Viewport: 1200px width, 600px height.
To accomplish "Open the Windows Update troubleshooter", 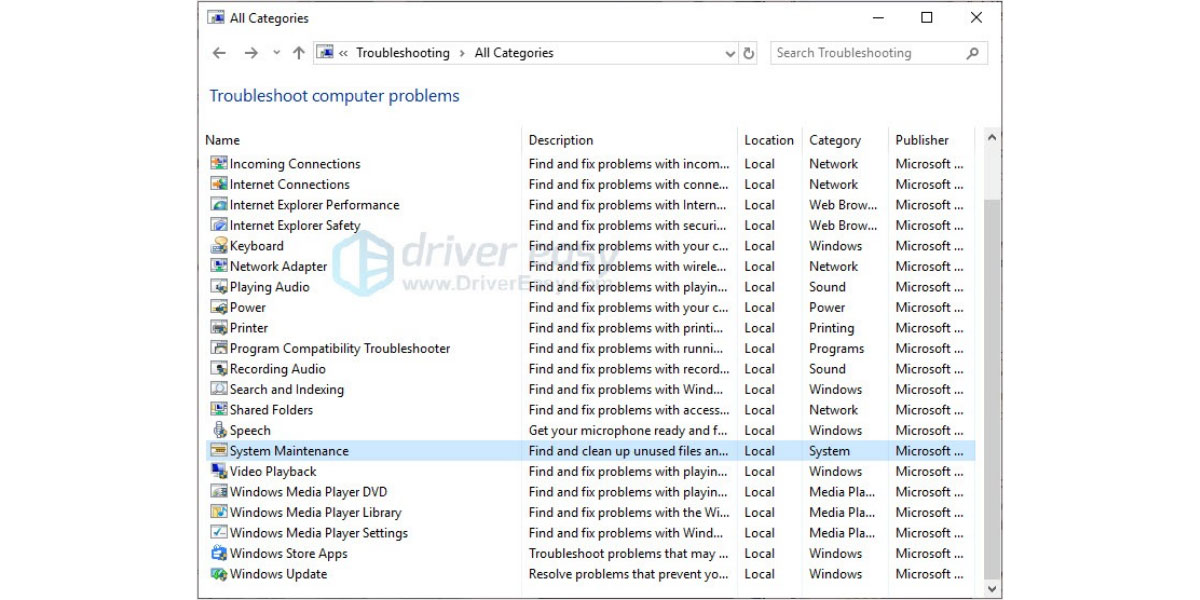I will [278, 573].
